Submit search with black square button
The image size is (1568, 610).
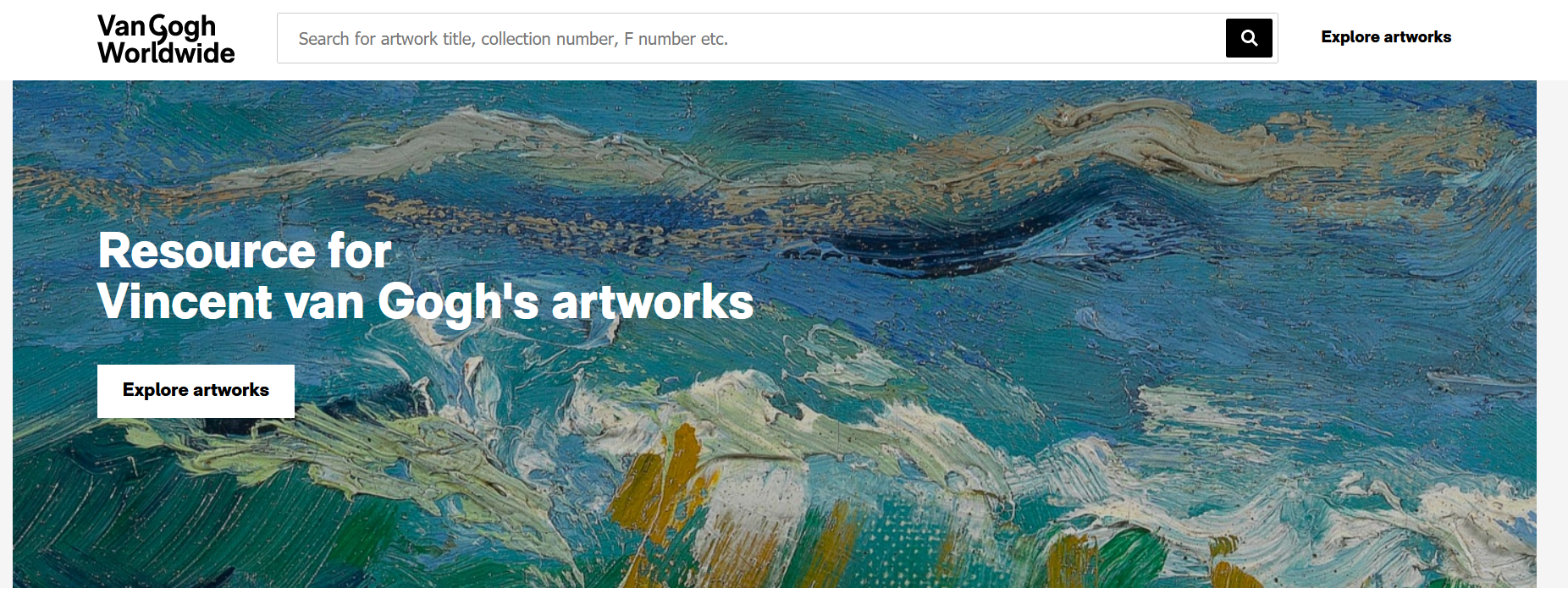[1249, 38]
